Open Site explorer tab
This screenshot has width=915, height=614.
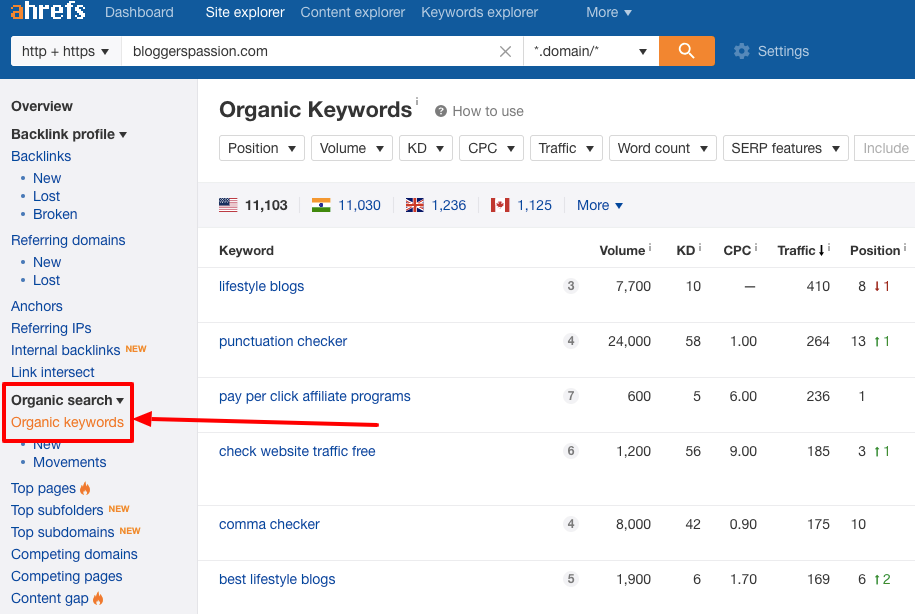coord(245,12)
